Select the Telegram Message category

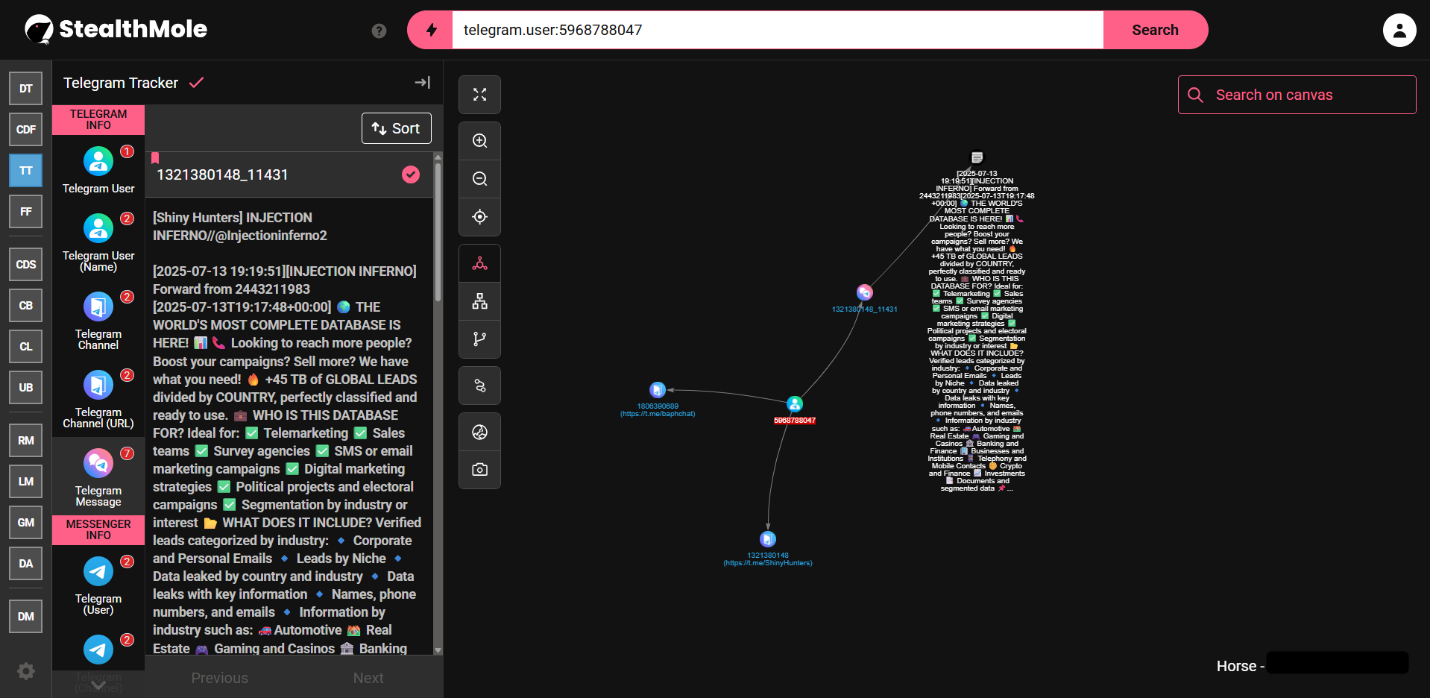98,477
